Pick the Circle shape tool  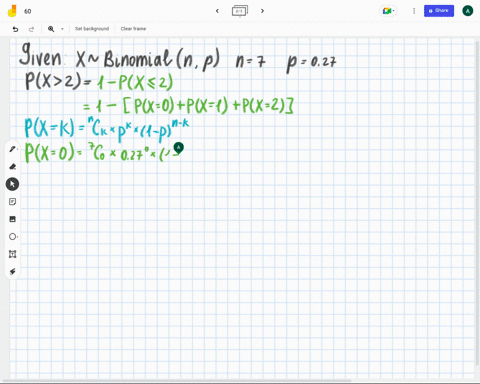[x=12, y=237]
